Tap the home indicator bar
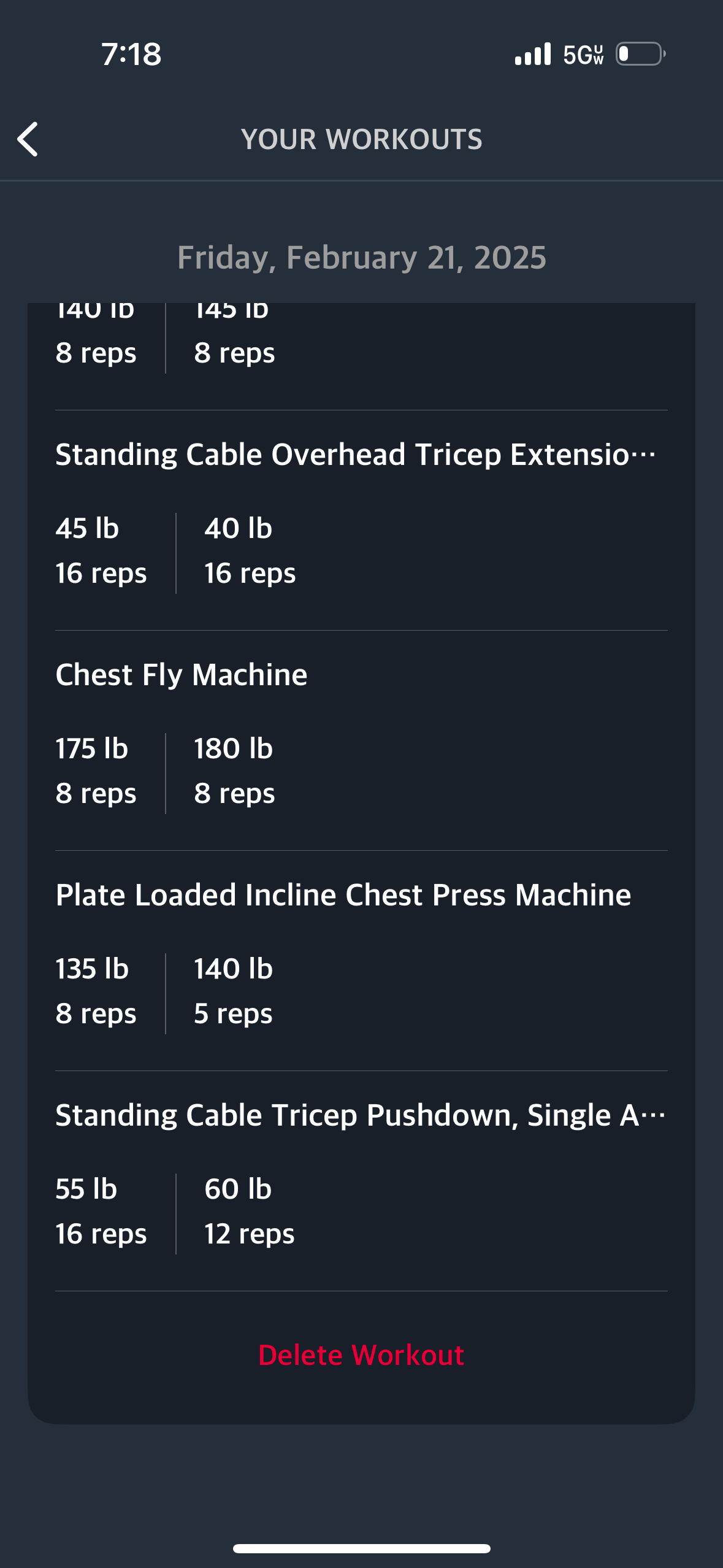 tap(362, 1548)
